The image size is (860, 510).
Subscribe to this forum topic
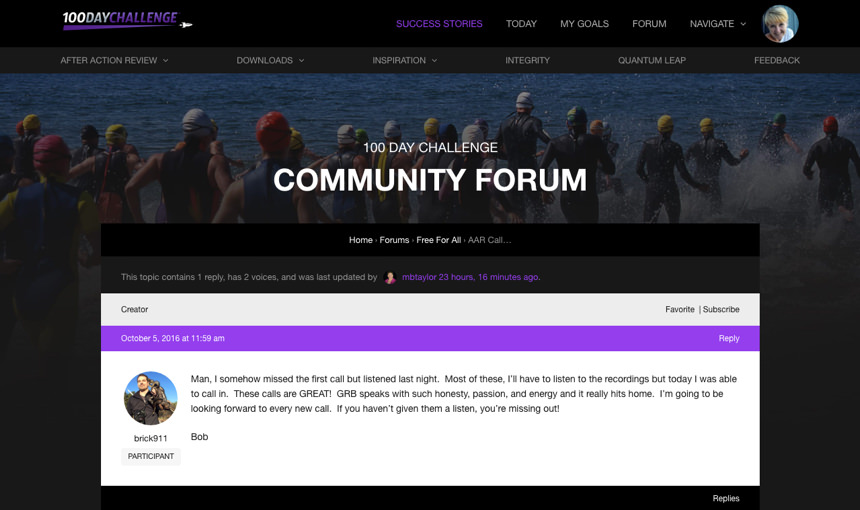721,310
